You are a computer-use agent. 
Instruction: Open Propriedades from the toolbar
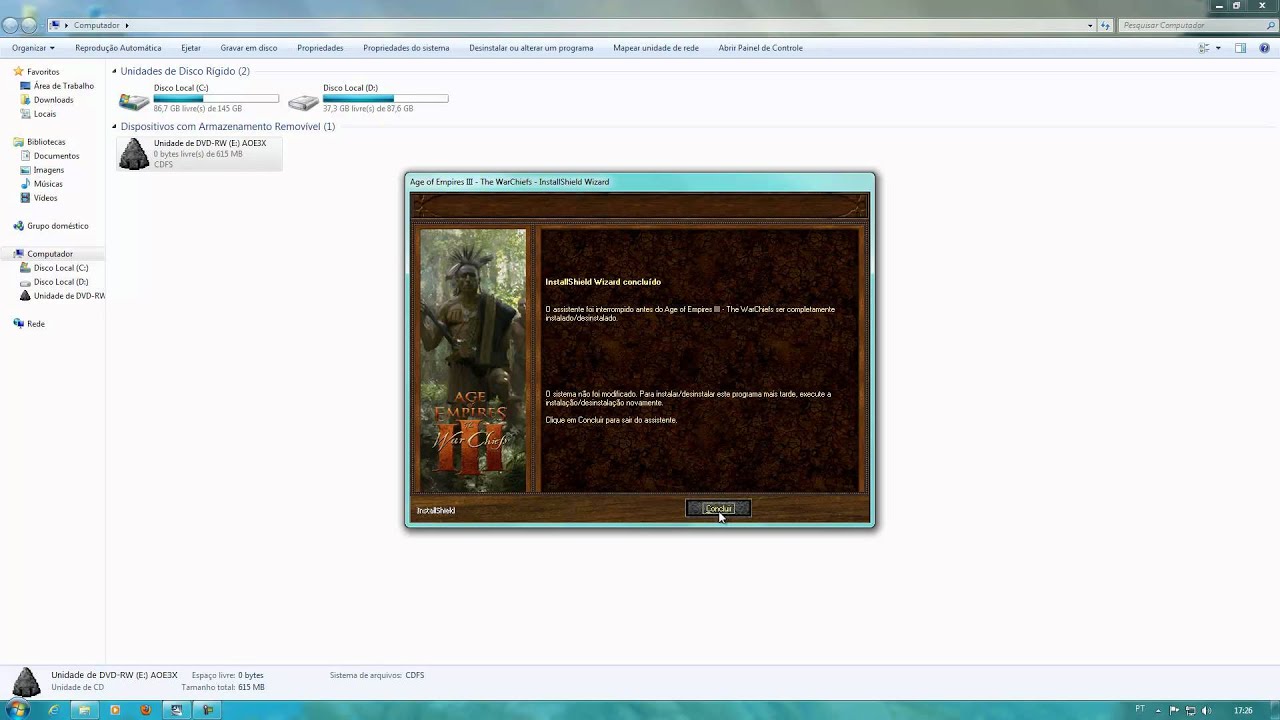click(320, 48)
